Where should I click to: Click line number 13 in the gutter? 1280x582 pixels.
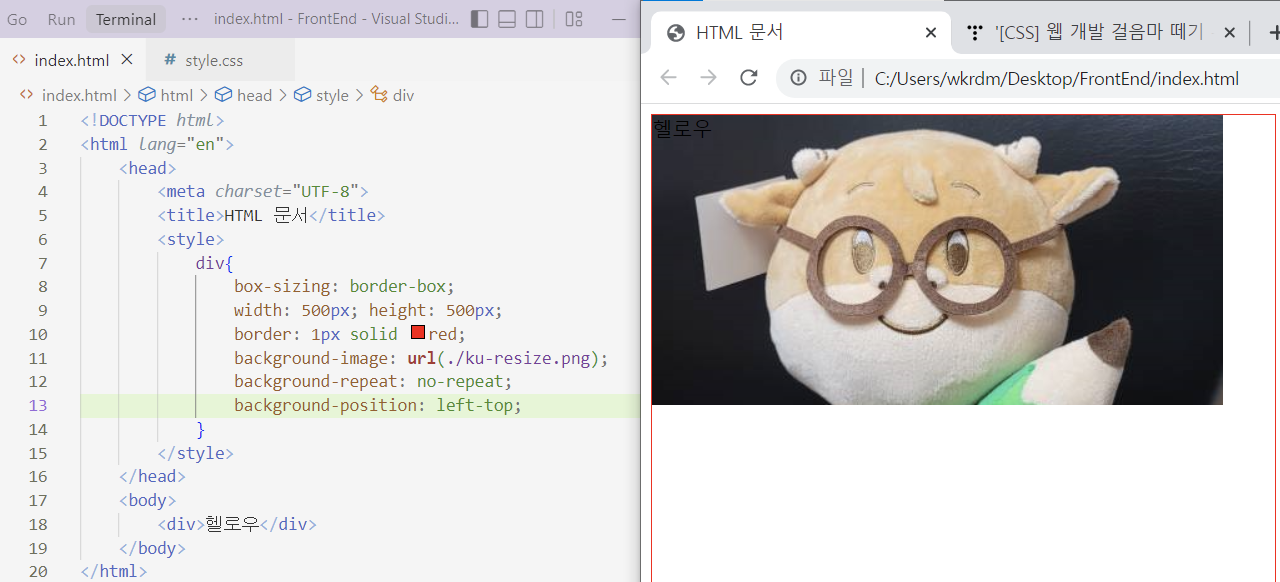pyautogui.click(x=38, y=405)
